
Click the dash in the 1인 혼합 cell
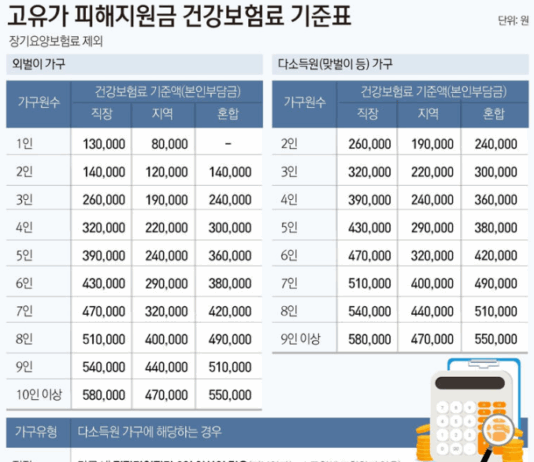coord(228,144)
